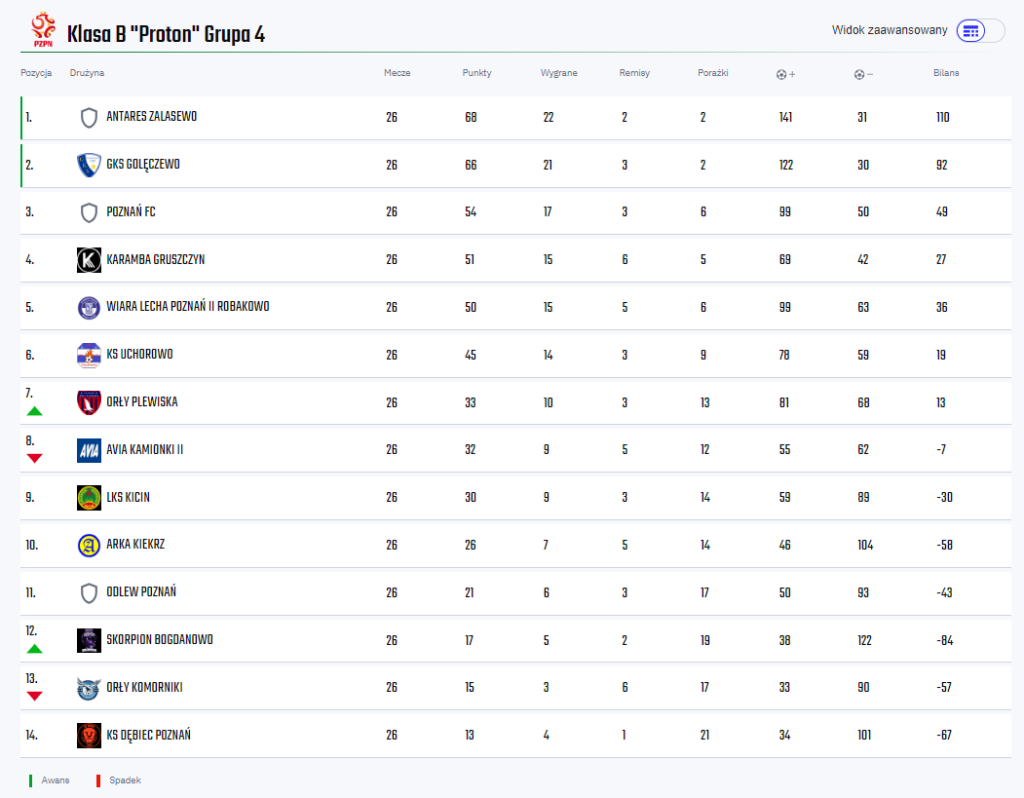Open SKORPION BOGDANOWO team name

[159, 639]
